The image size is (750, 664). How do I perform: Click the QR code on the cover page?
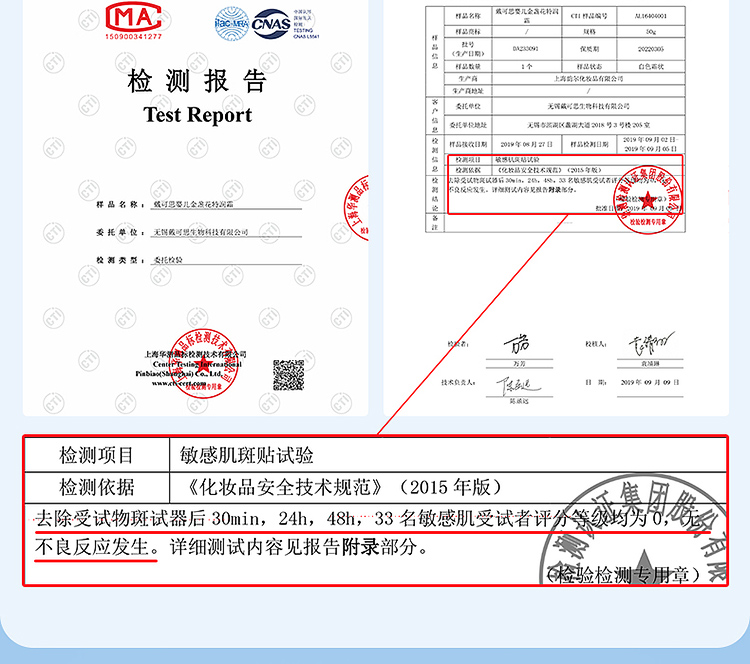click(x=288, y=375)
